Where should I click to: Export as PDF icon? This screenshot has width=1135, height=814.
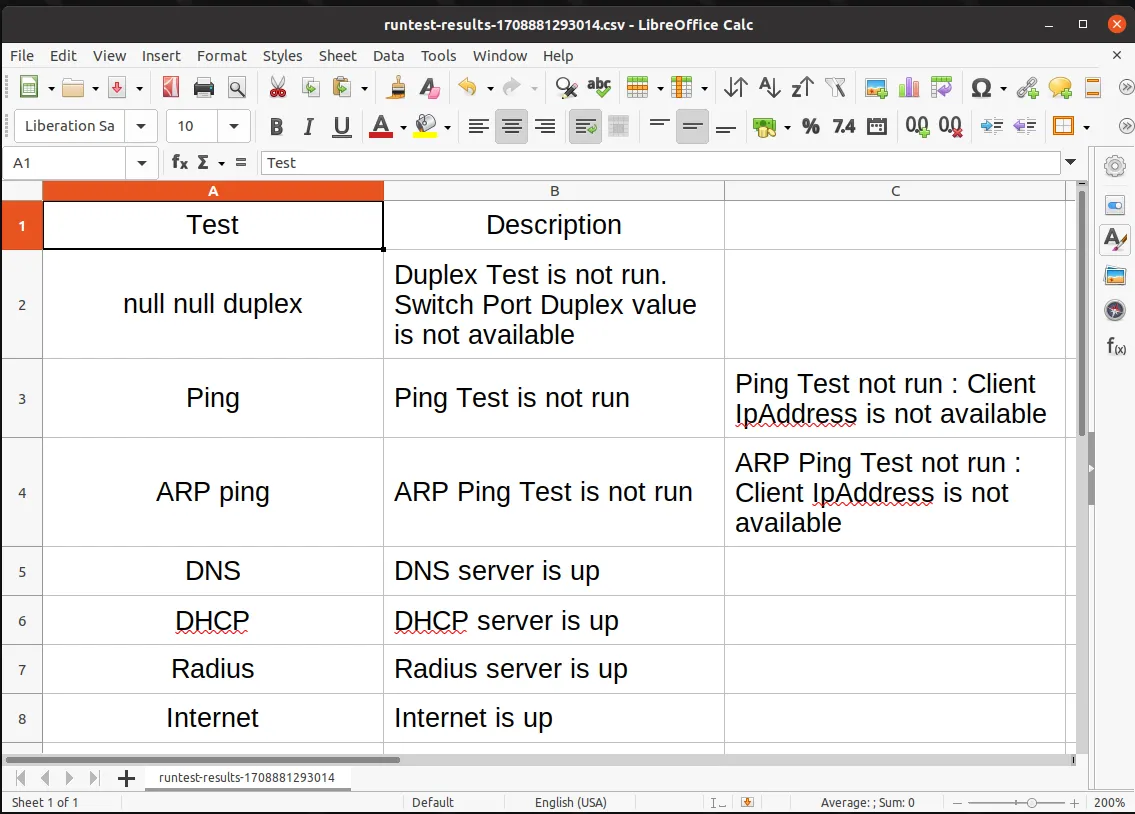(171, 88)
